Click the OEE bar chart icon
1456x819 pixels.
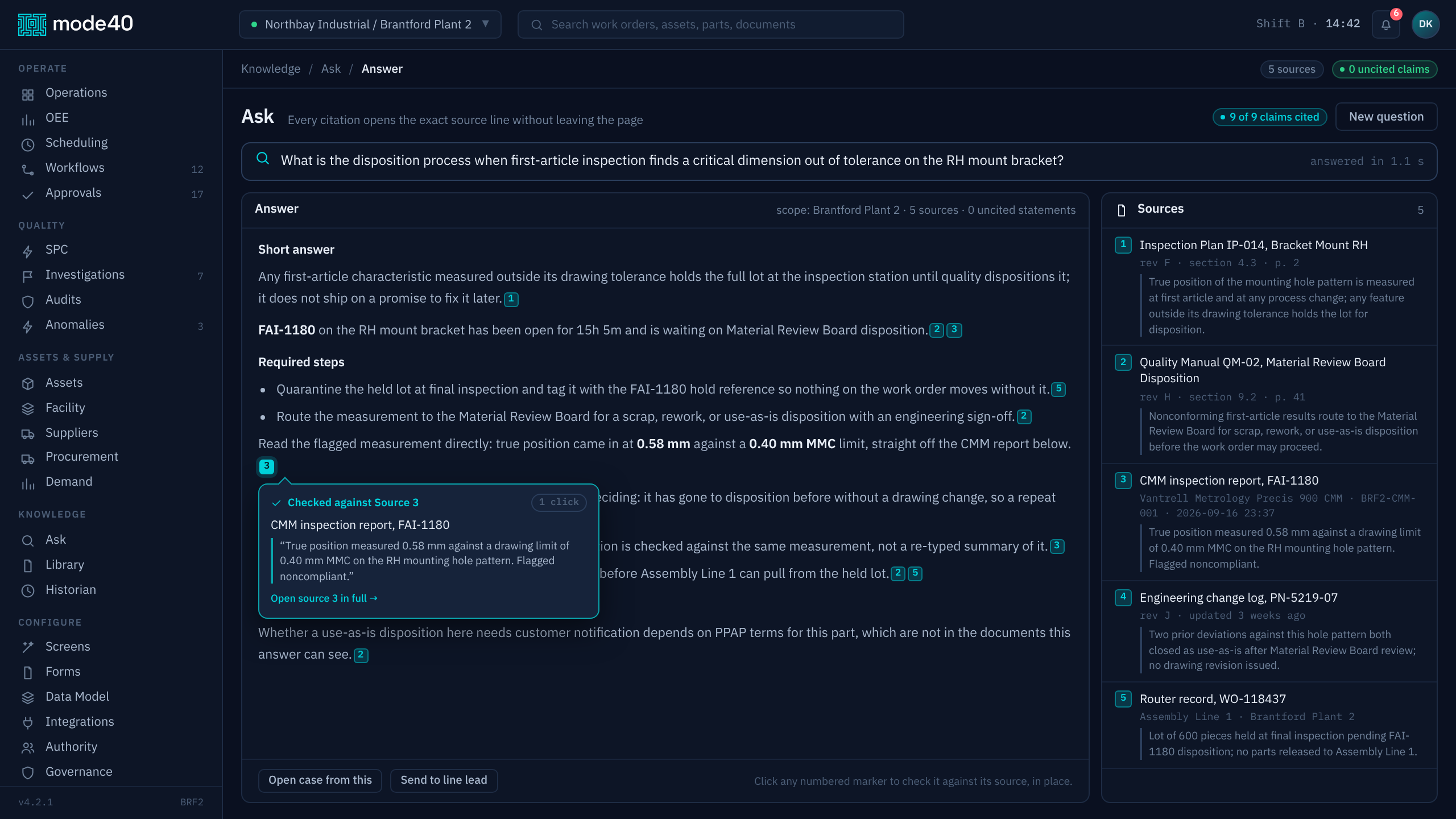coord(27,119)
